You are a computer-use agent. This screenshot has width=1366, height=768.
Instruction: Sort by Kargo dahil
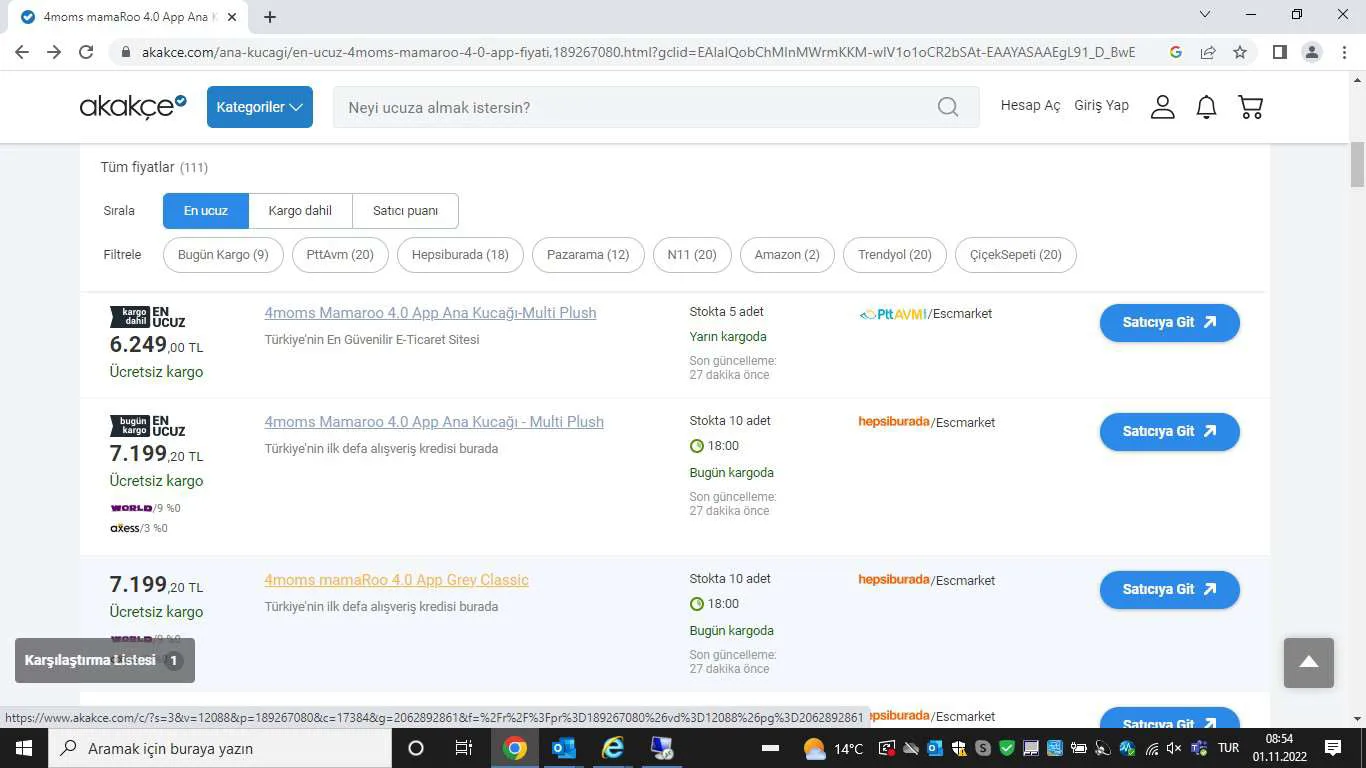pyautogui.click(x=300, y=211)
